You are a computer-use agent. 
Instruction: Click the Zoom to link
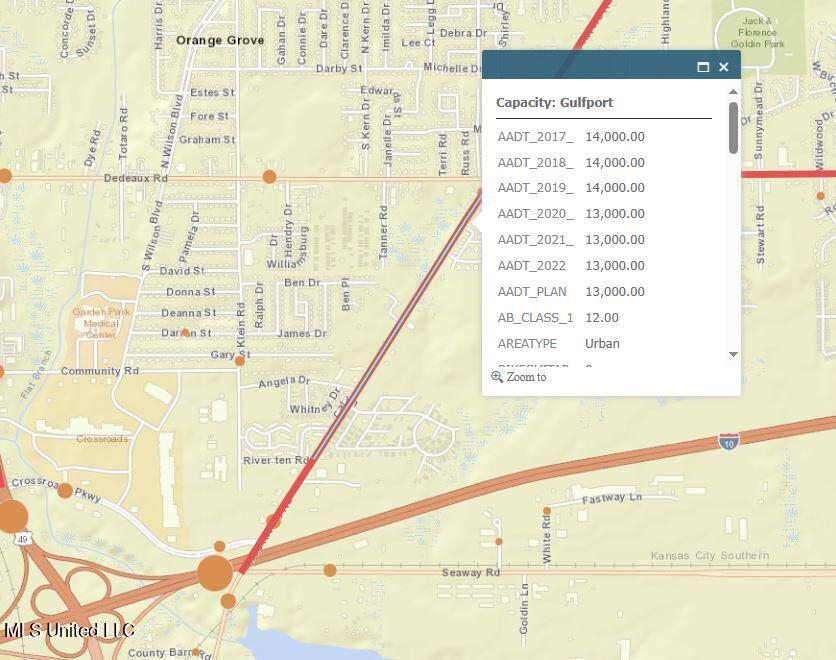click(x=526, y=377)
